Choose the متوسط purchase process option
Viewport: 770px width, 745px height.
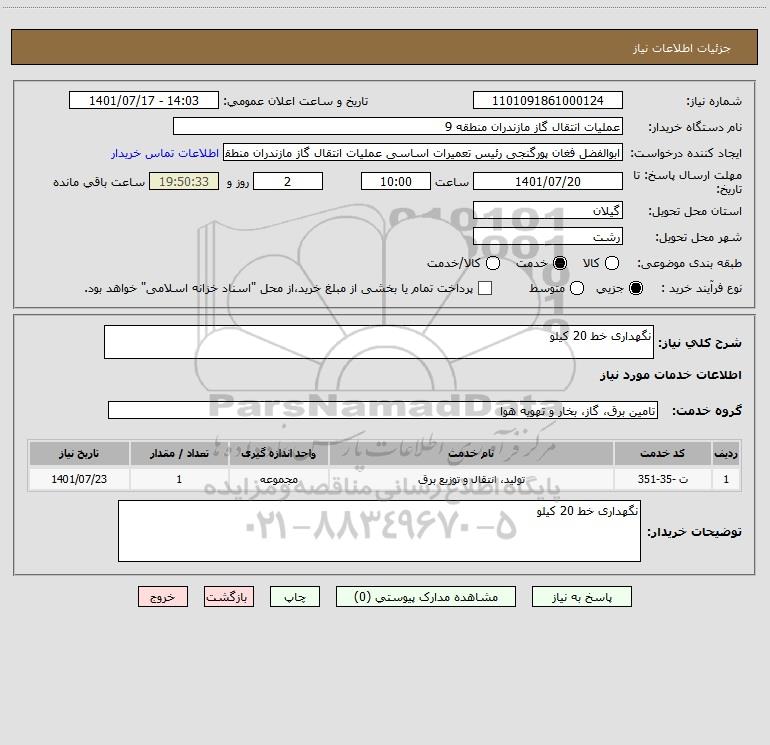[577, 288]
